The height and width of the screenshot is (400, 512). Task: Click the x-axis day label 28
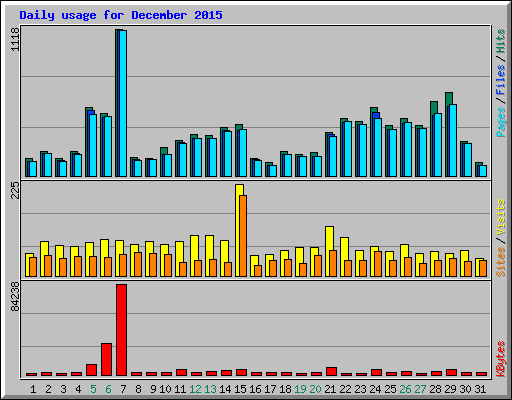click(435, 389)
